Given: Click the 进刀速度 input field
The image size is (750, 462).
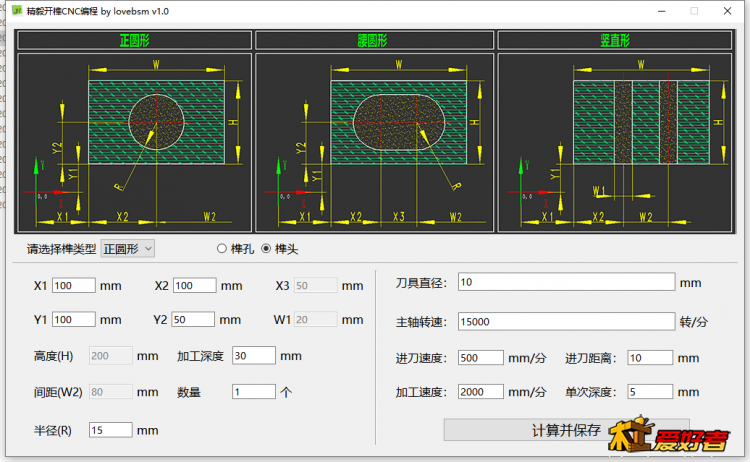Looking at the screenshot, I should point(481,358).
